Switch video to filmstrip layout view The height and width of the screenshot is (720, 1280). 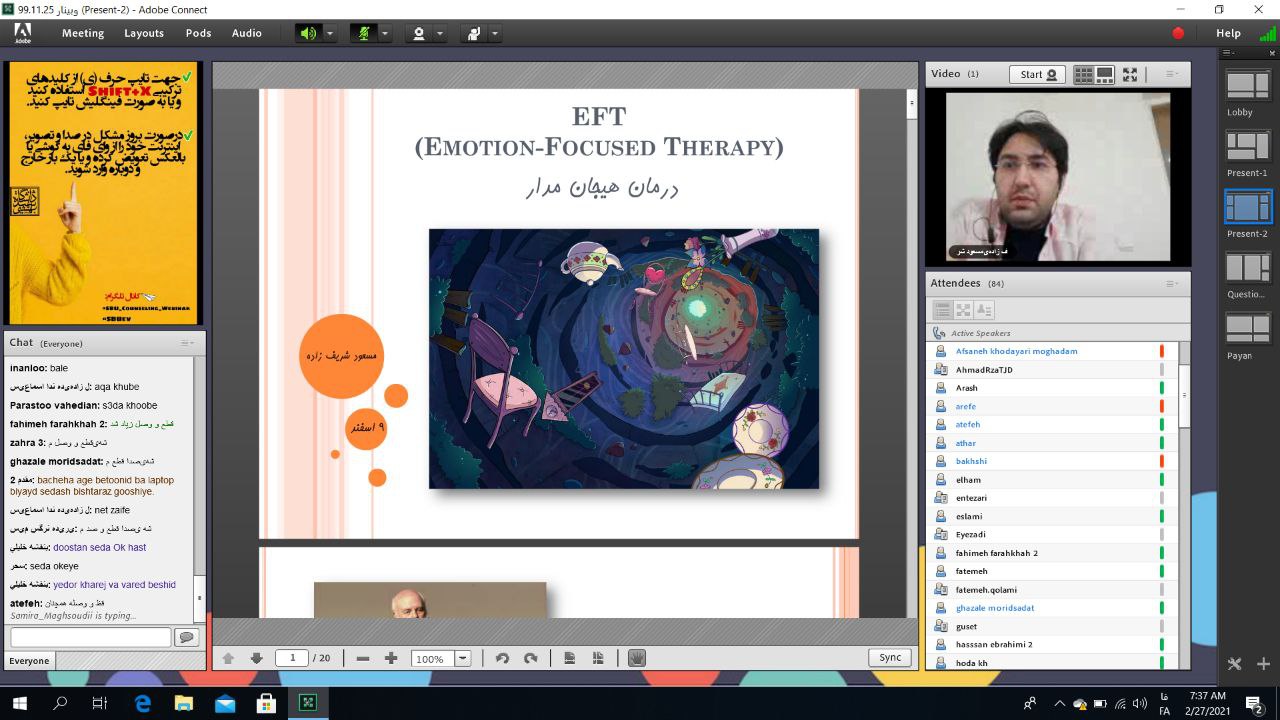[x=1105, y=74]
